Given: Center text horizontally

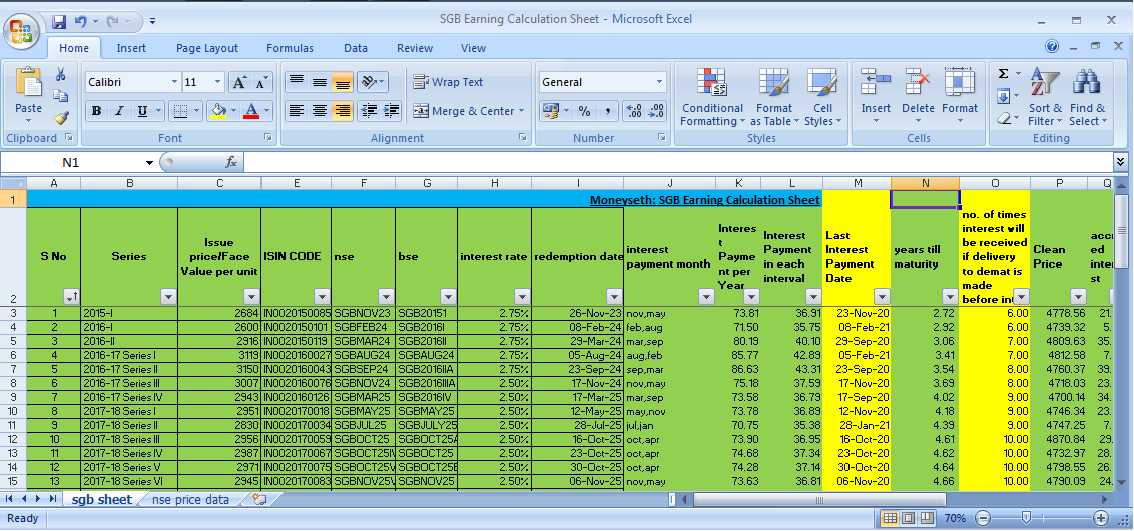Looking at the screenshot, I should (319, 111).
